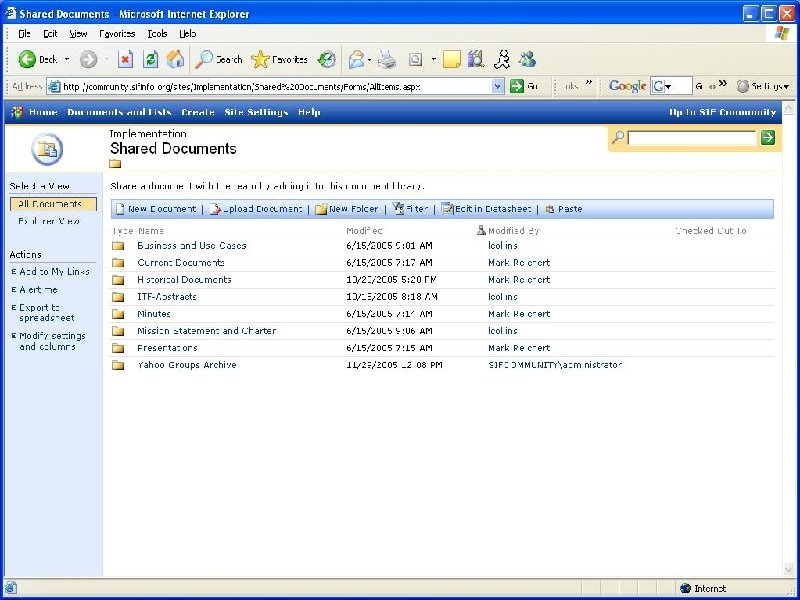The width and height of the screenshot is (800, 600).
Task: Open the Tools menu
Action: [x=157, y=34]
